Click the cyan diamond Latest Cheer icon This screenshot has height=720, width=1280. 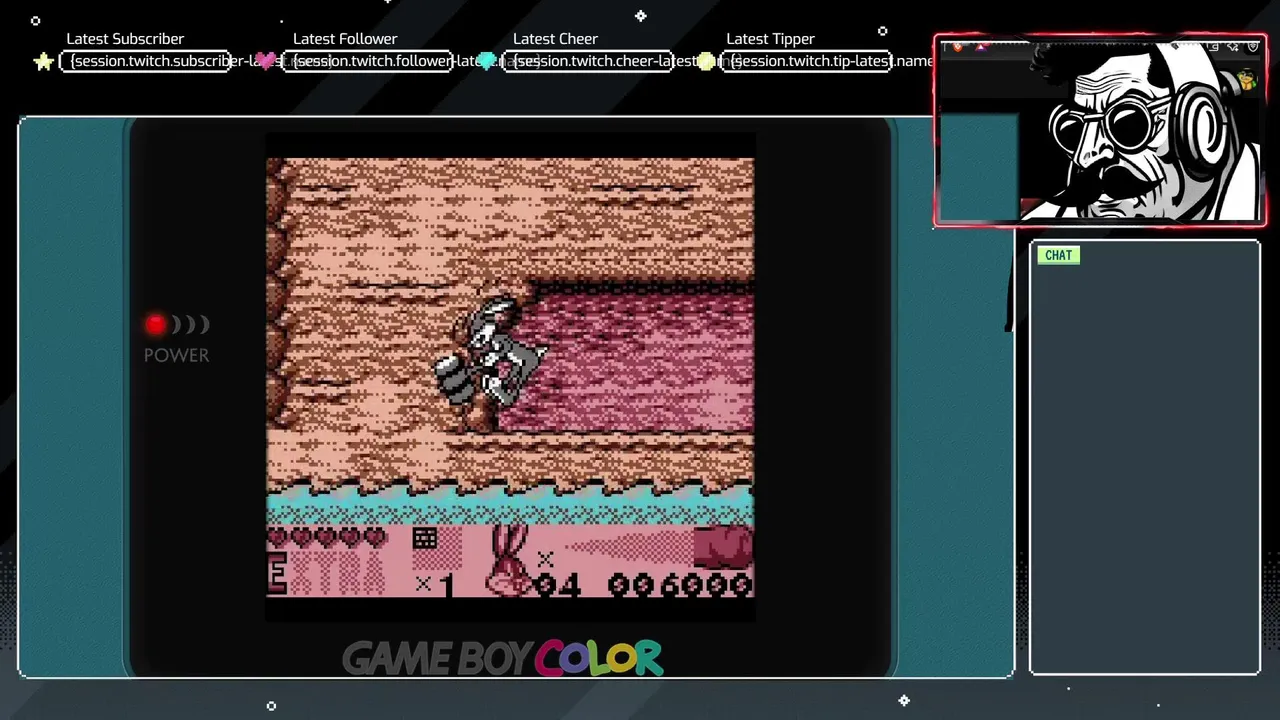coord(487,61)
